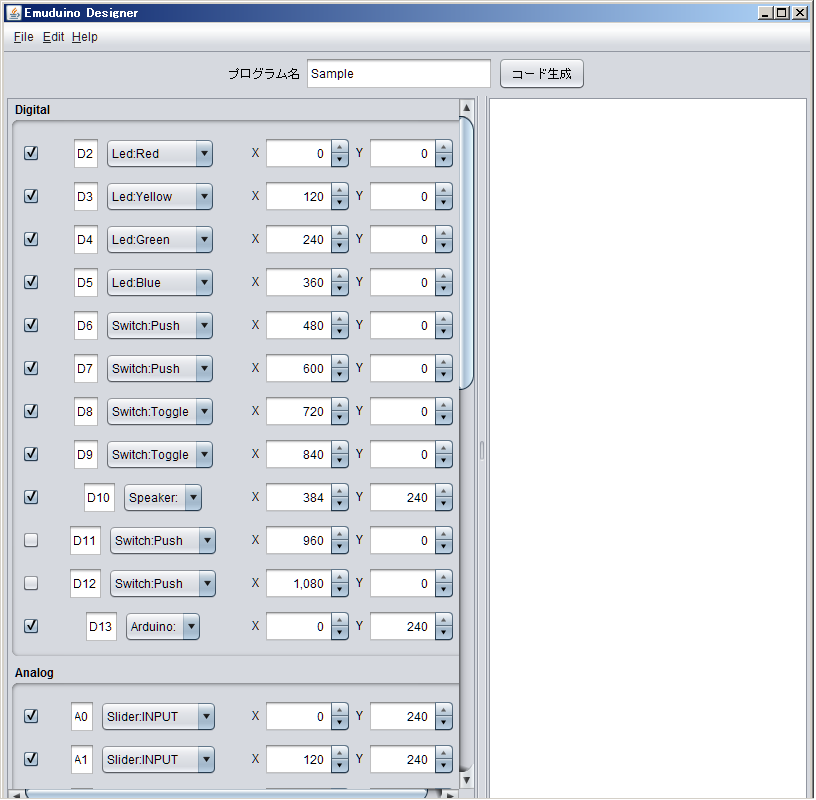Uncheck the D3 pin checkbox

coord(31,196)
